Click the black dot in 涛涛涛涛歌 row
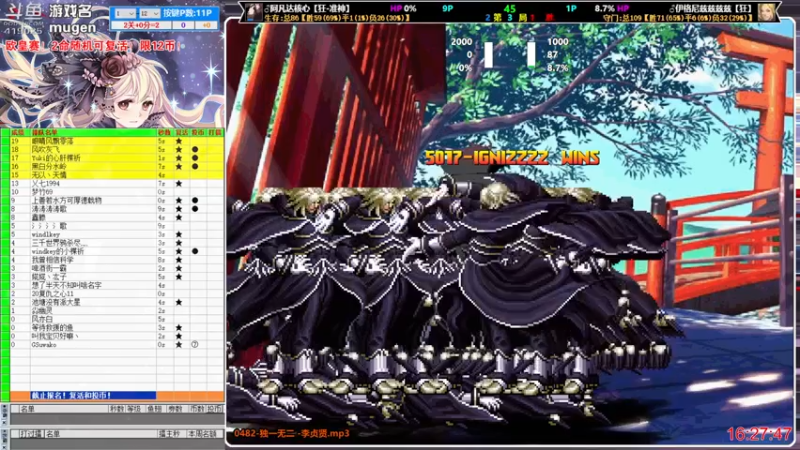Viewport: 800px width, 450px height. tap(195, 209)
